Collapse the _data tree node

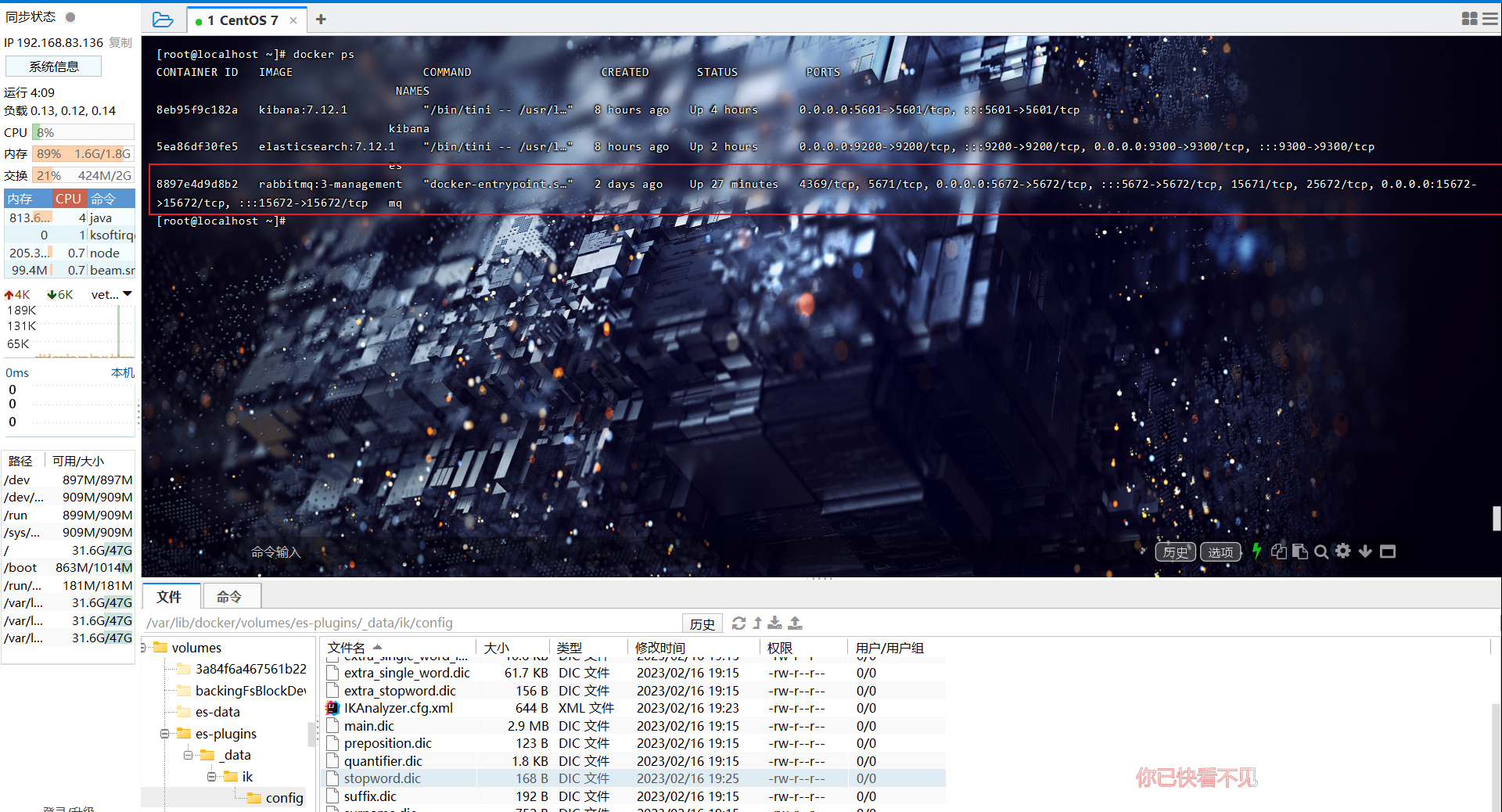[189, 755]
